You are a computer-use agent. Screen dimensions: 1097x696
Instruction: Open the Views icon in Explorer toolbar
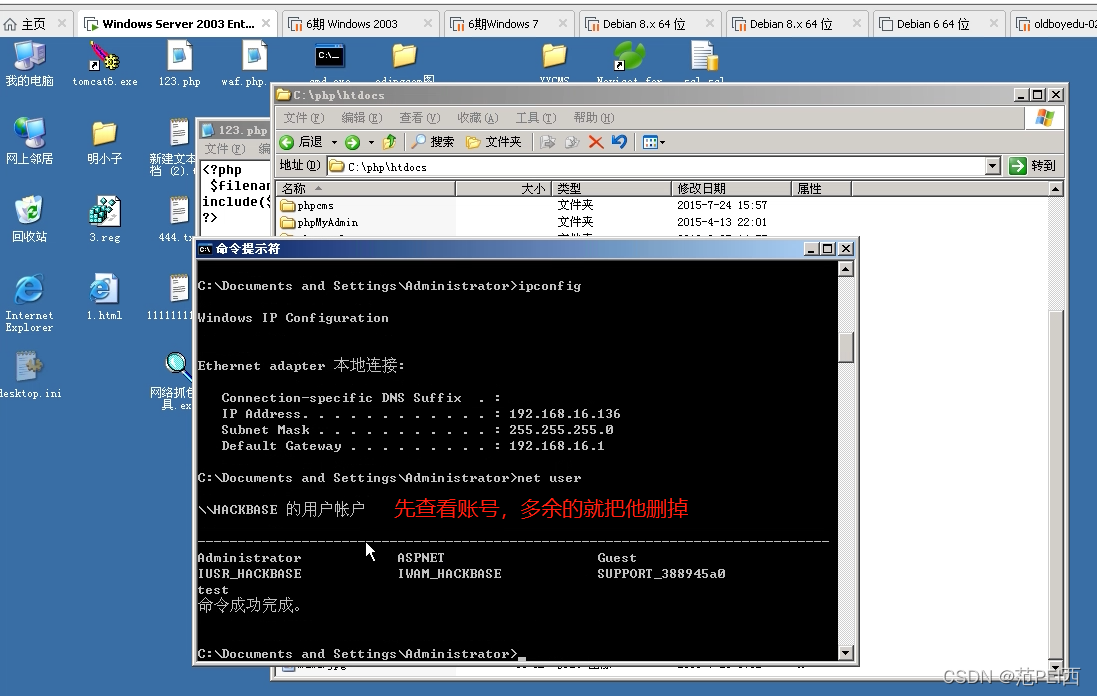651,142
